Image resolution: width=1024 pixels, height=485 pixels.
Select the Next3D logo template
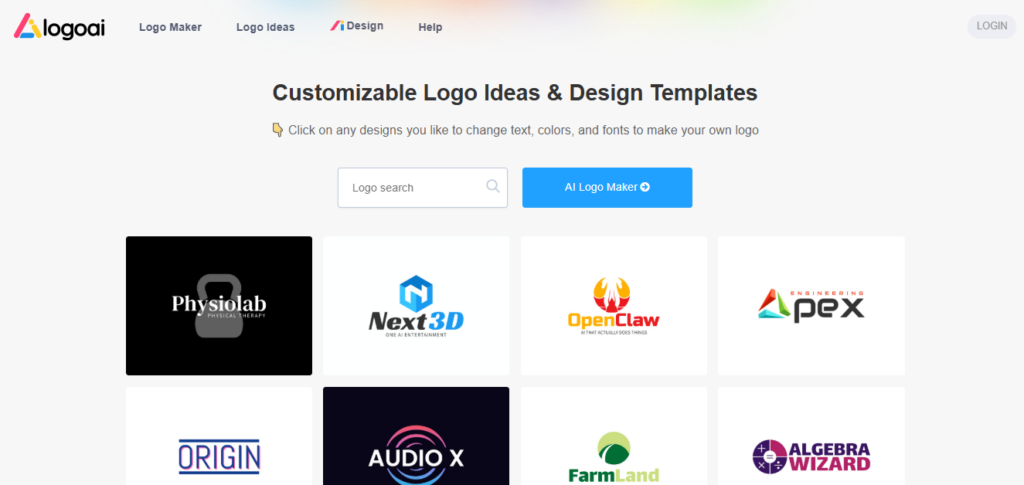pyautogui.click(x=416, y=305)
